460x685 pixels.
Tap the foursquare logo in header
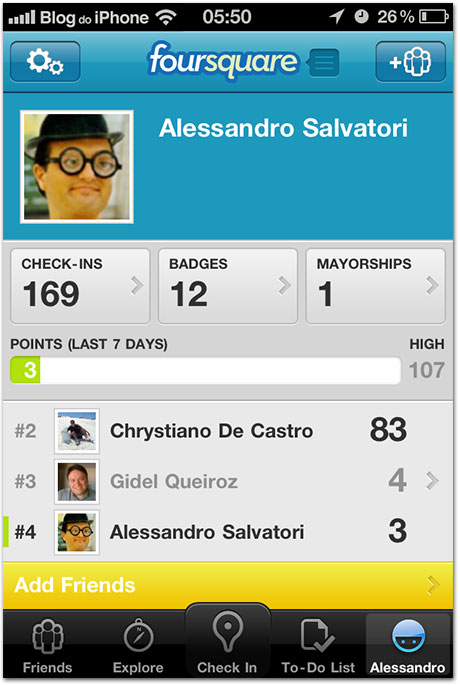pyautogui.click(x=223, y=61)
